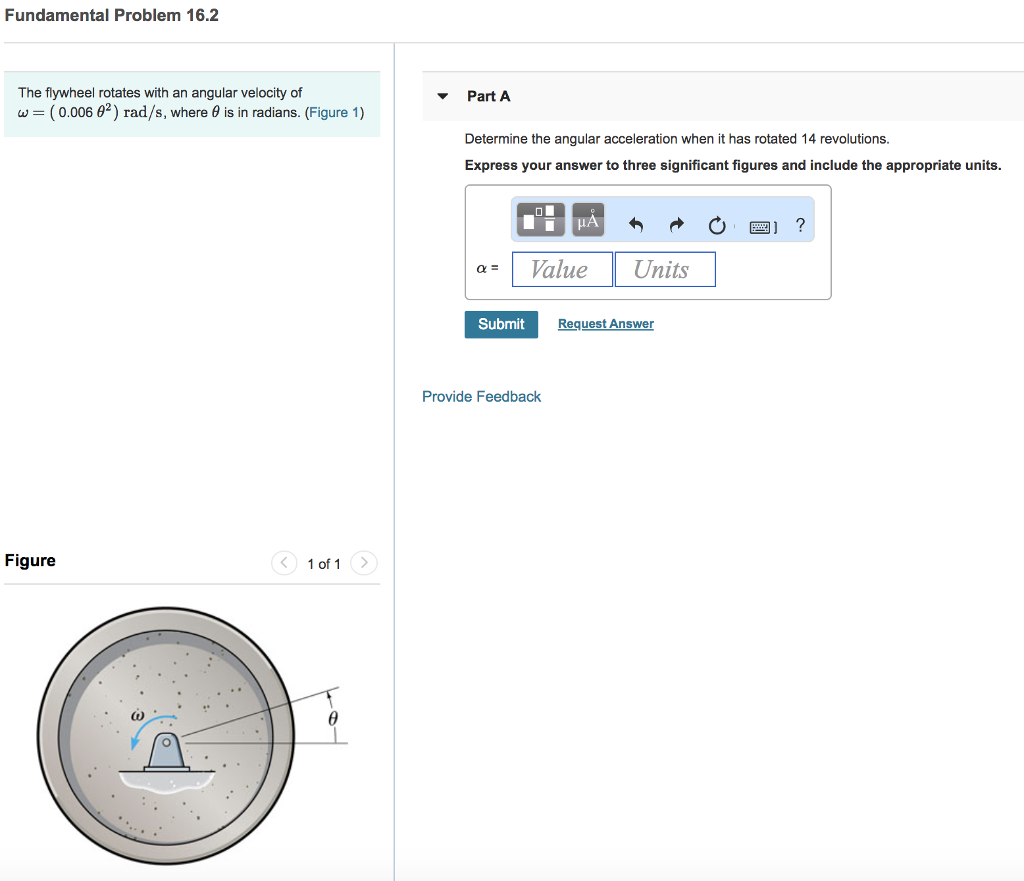
Task: Click Request Answer link
Action: coord(605,324)
